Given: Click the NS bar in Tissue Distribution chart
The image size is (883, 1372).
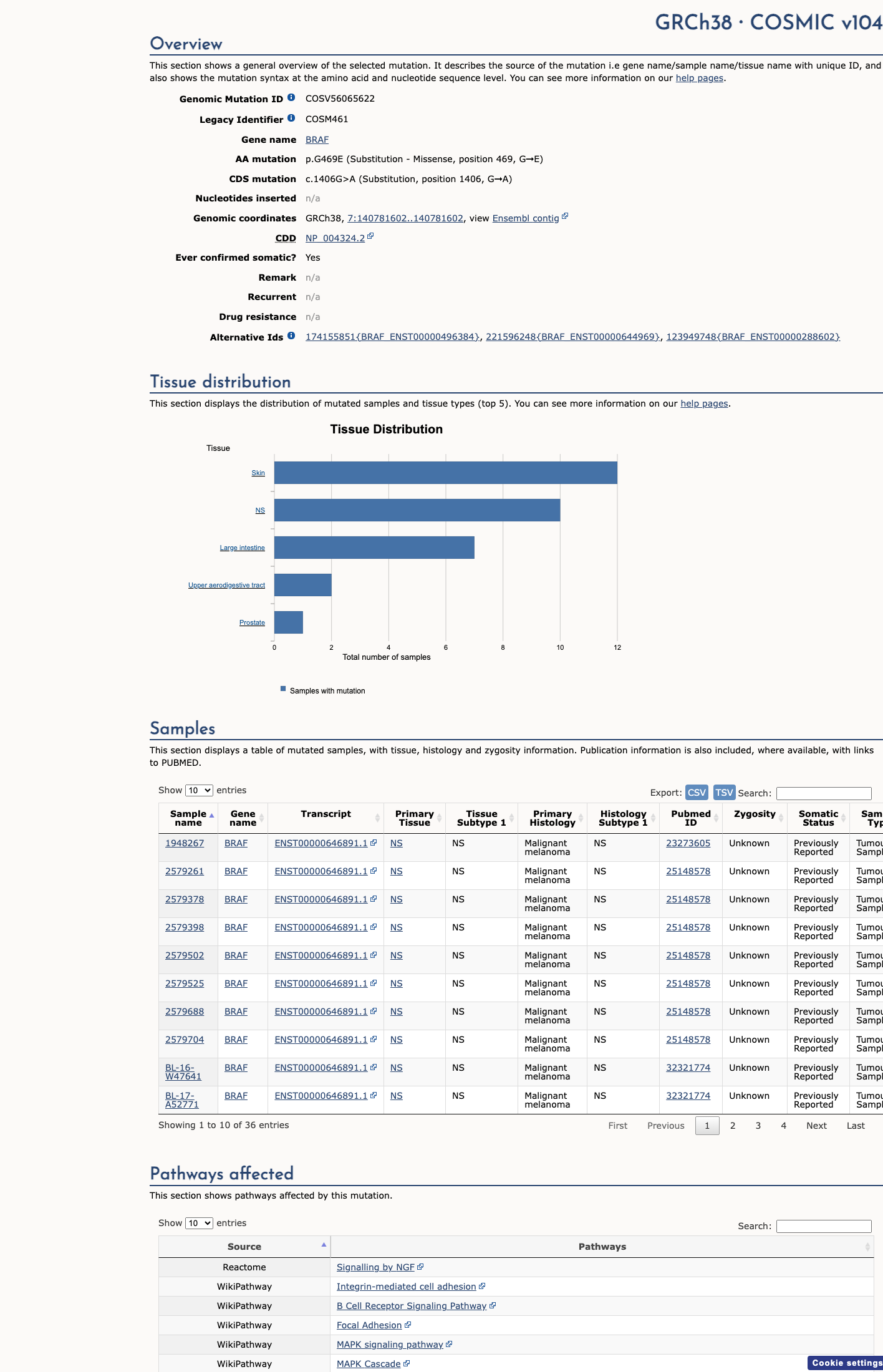Looking at the screenshot, I should click(x=417, y=510).
